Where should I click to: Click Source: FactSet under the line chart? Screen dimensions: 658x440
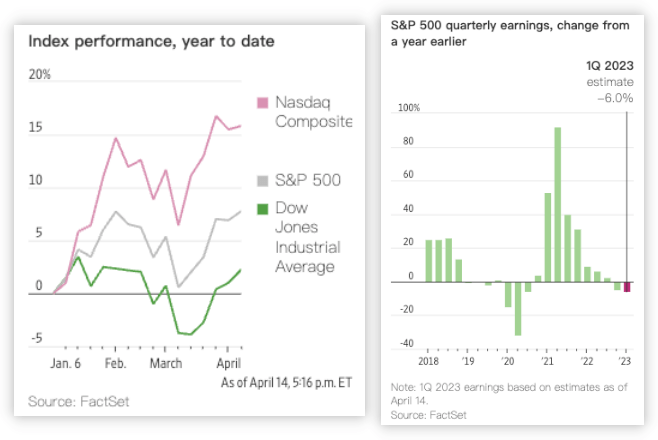pyautogui.click(x=78, y=401)
